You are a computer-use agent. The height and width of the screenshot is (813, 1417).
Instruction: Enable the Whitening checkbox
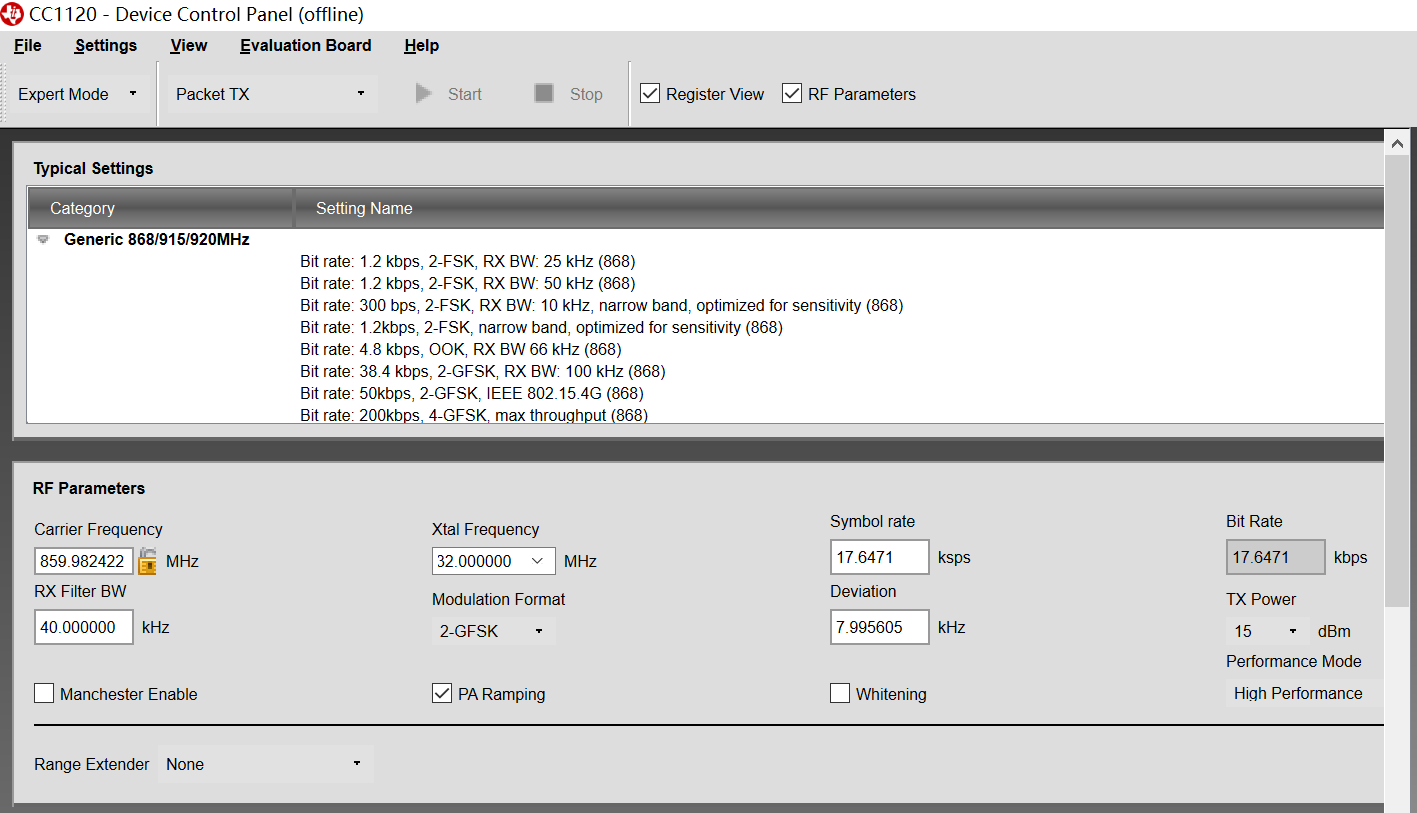click(x=840, y=694)
